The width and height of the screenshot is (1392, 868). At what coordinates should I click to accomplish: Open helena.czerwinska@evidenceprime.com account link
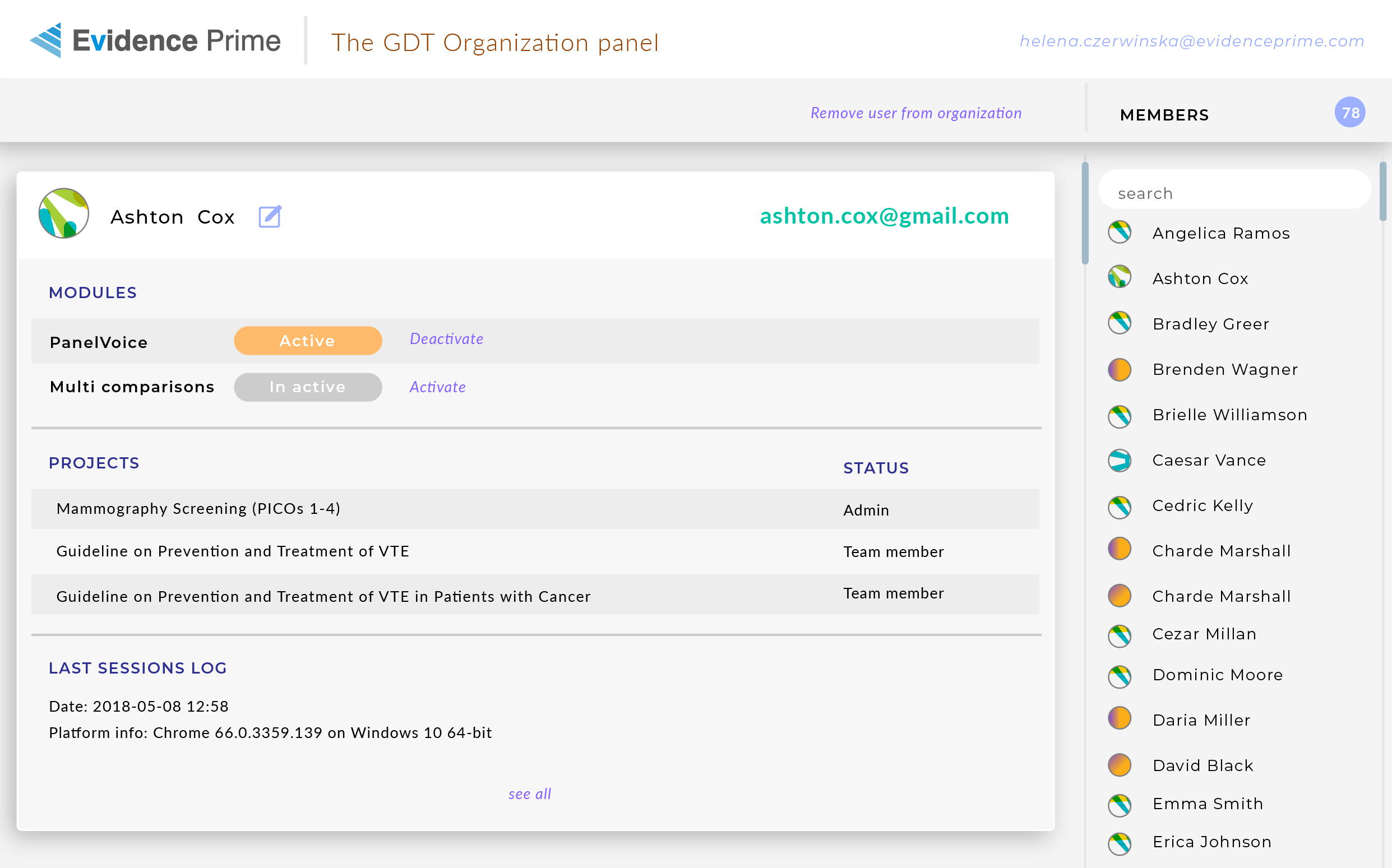tap(1192, 41)
